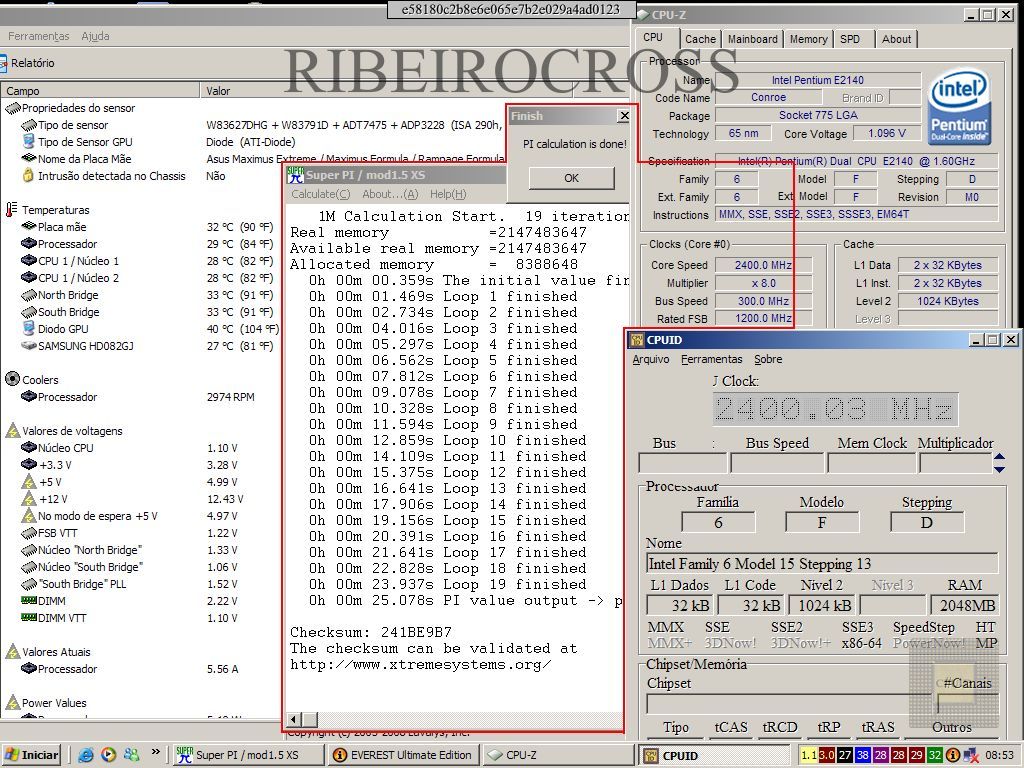Launch Internet Explorer from quick launch
The width and height of the screenshot is (1024, 768).
86,755
